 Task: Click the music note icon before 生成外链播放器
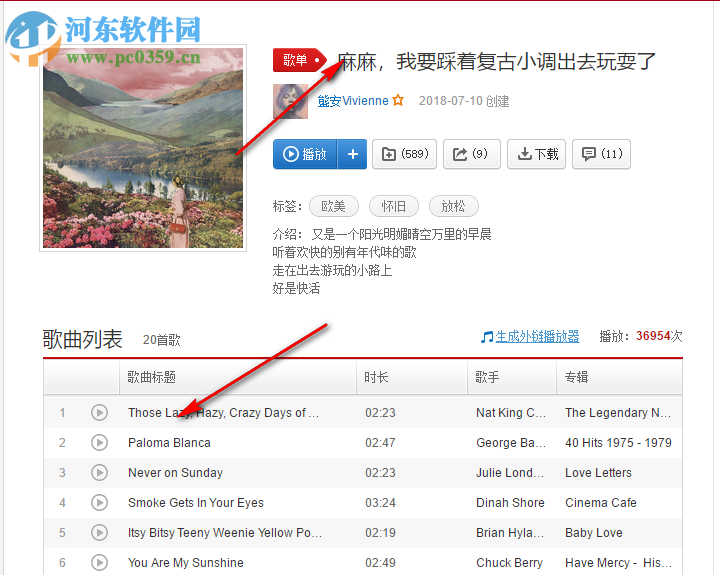coord(487,337)
